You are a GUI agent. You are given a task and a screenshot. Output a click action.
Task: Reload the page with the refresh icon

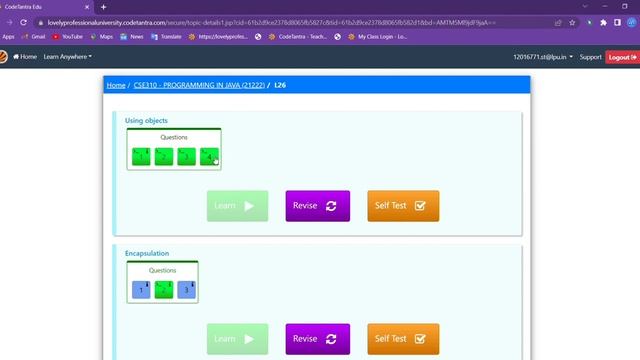point(23,22)
